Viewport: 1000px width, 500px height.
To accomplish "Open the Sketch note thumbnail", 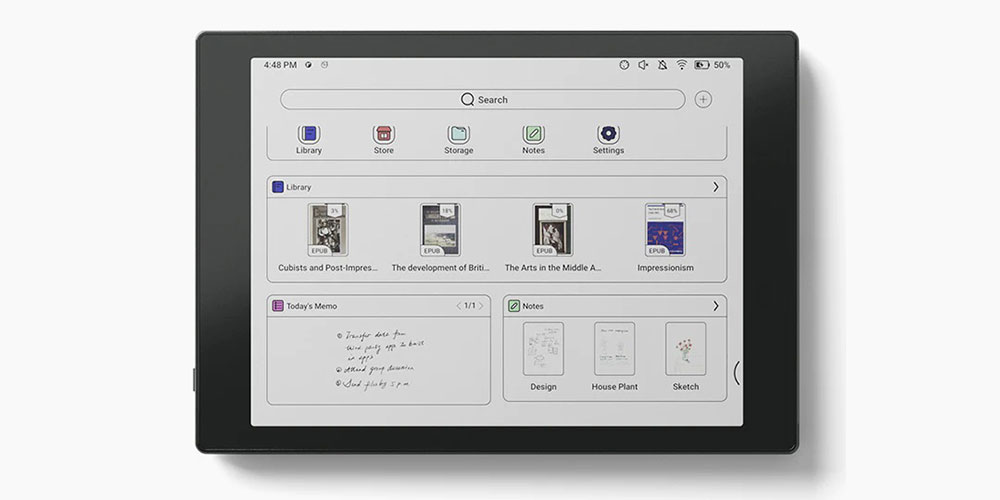I will [x=686, y=349].
